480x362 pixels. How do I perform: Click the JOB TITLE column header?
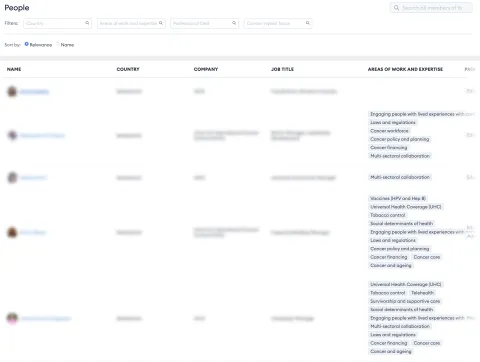click(282, 69)
